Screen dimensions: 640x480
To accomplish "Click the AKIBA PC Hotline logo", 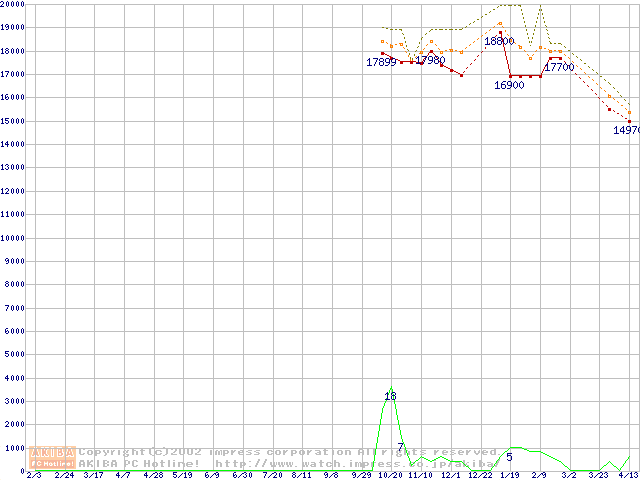I will 52,458.
